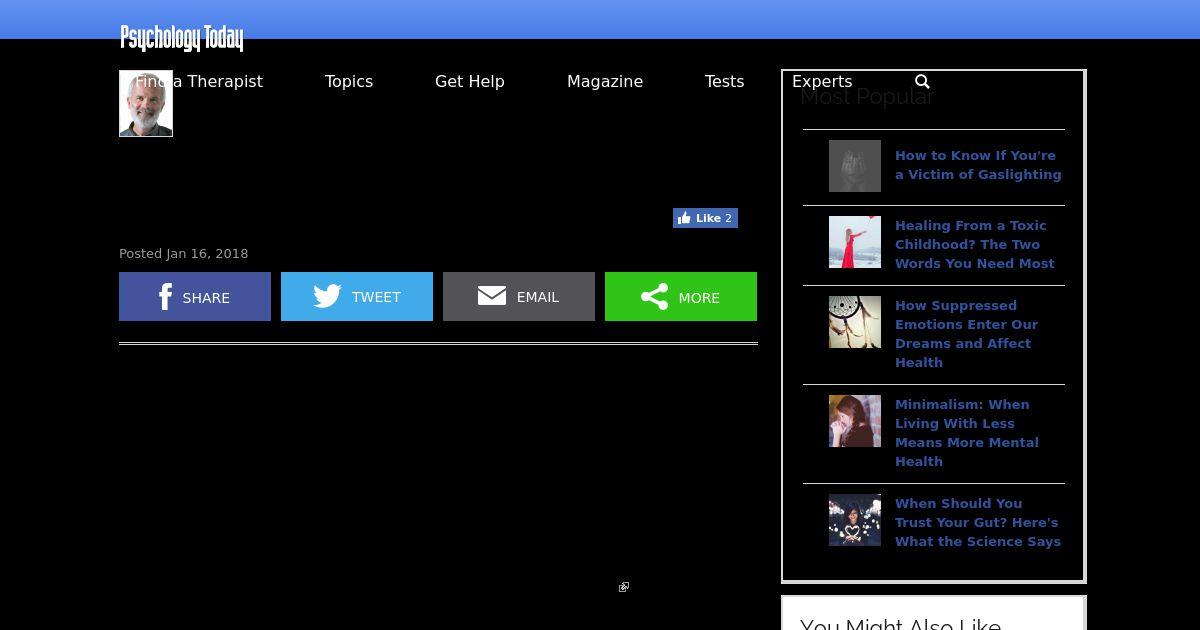Open the More sharing options
Image resolution: width=1200 pixels, height=630 pixels.
[x=681, y=297]
